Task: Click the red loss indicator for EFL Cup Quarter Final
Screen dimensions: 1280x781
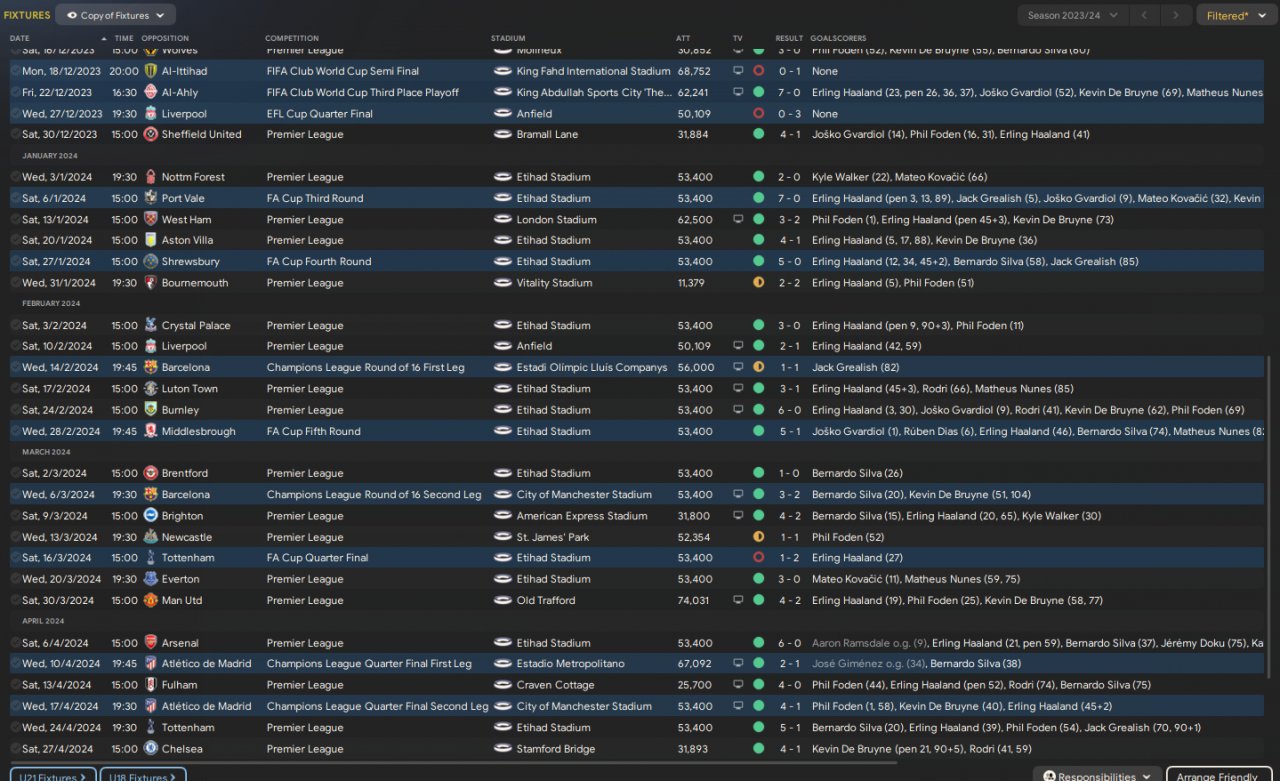Action: click(758, 113)
